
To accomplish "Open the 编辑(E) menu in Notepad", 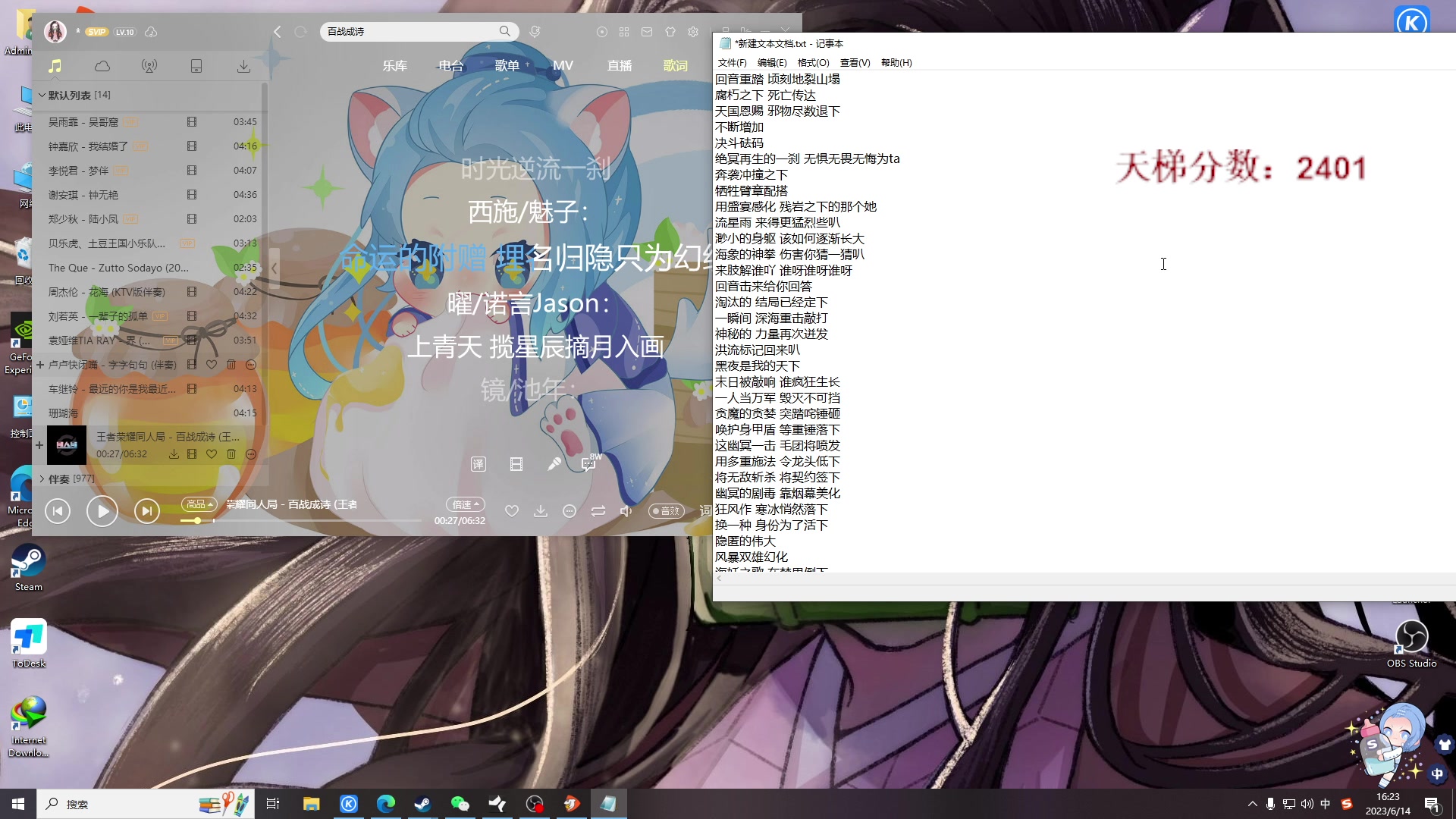I will click(x=772, y=63).
